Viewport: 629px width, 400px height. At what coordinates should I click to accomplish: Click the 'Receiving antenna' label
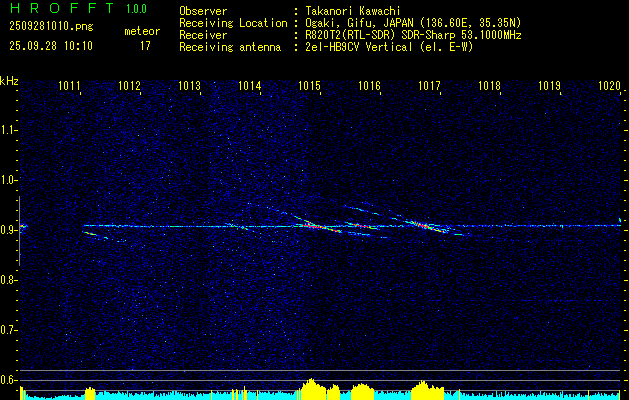click(230, 47)
